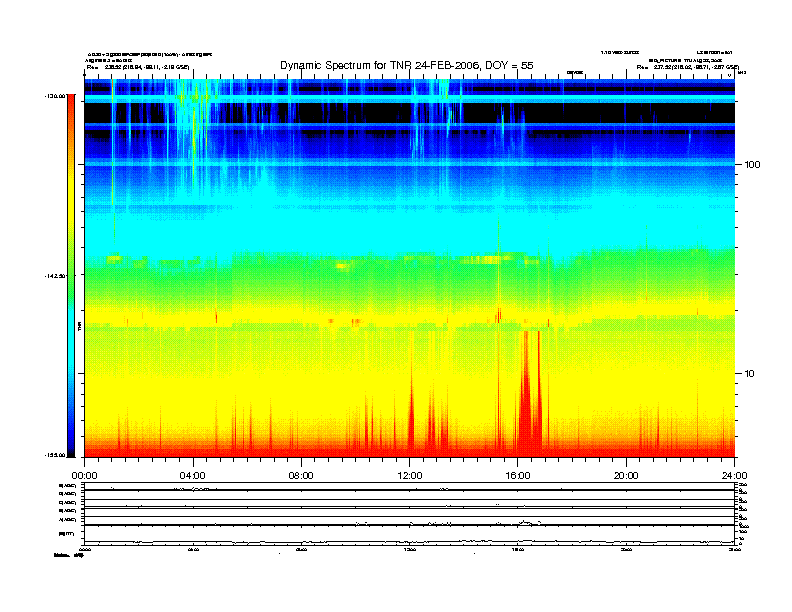
Task: Click the plot title 'Dynamic Spectrum for TNR 24-FEB-2006'
Action: (x=407, y=65)
